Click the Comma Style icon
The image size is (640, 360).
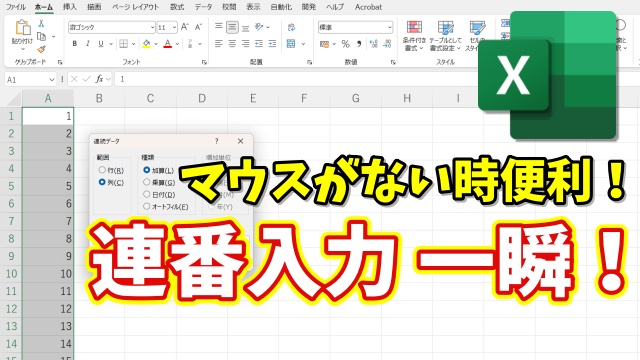(359, 44)
